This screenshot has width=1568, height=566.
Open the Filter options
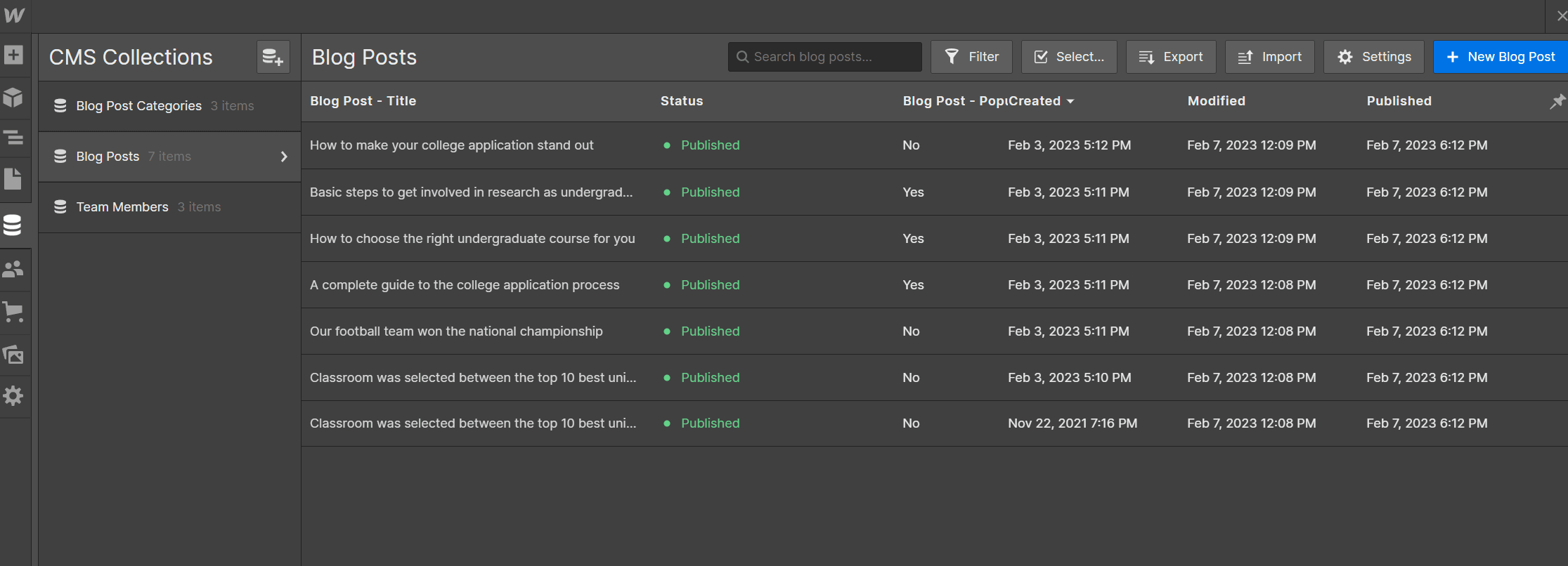coord(971,57)
